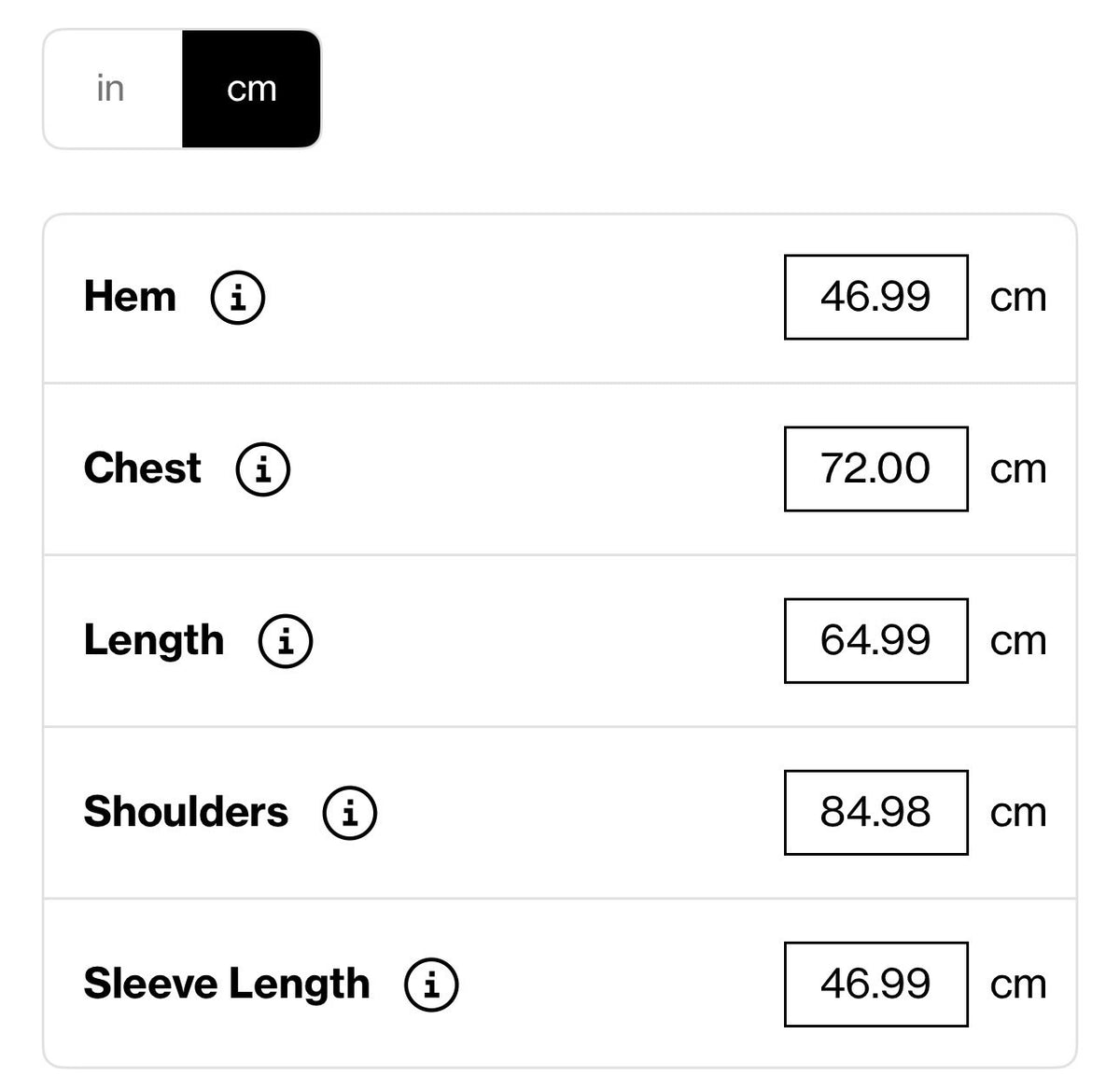Click the Shoulders value box 84.98
Viewport: 1120px width, 1076px height.
point(875,812)
